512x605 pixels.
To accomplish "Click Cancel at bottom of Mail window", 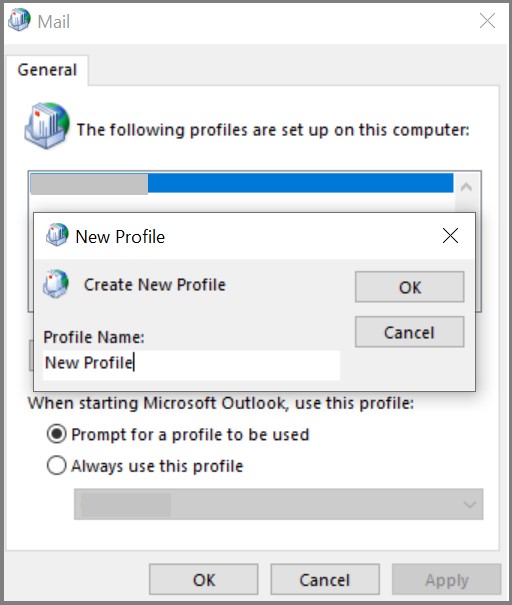I will (325, 580).
